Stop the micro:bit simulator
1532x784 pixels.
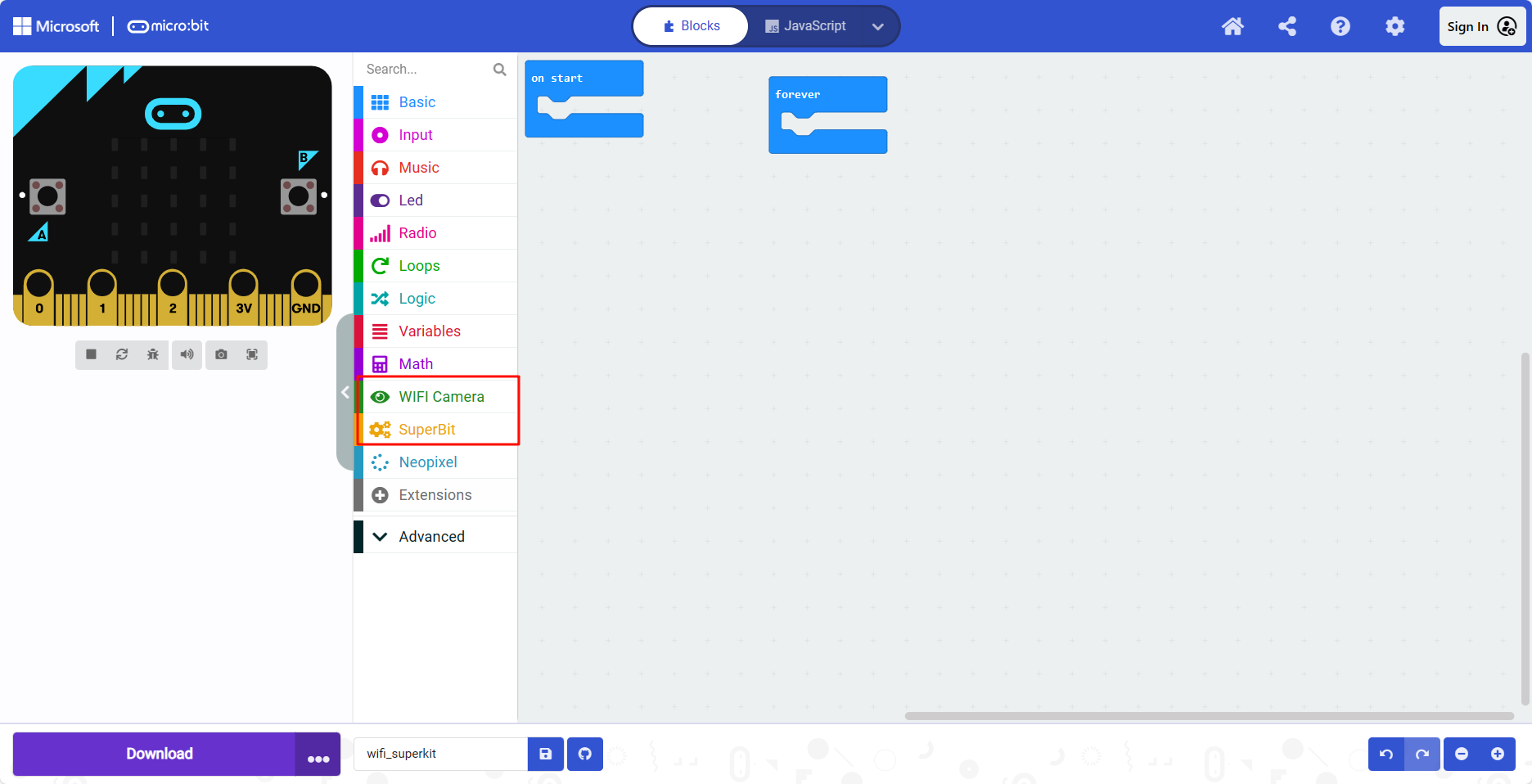click(x=92, y=354)
